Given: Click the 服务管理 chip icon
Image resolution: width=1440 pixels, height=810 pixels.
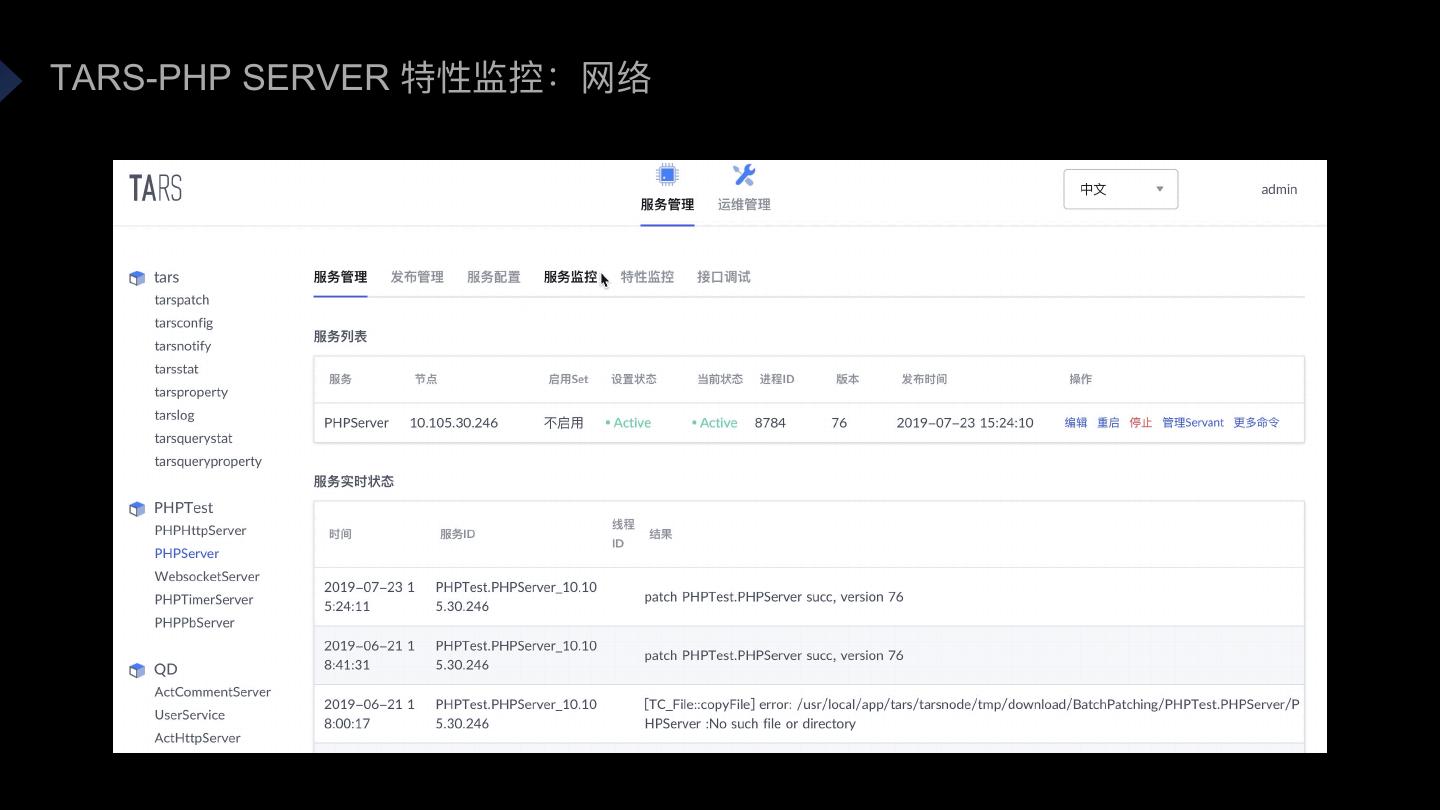Looking at the screenshot, I should tap(667, 176).
